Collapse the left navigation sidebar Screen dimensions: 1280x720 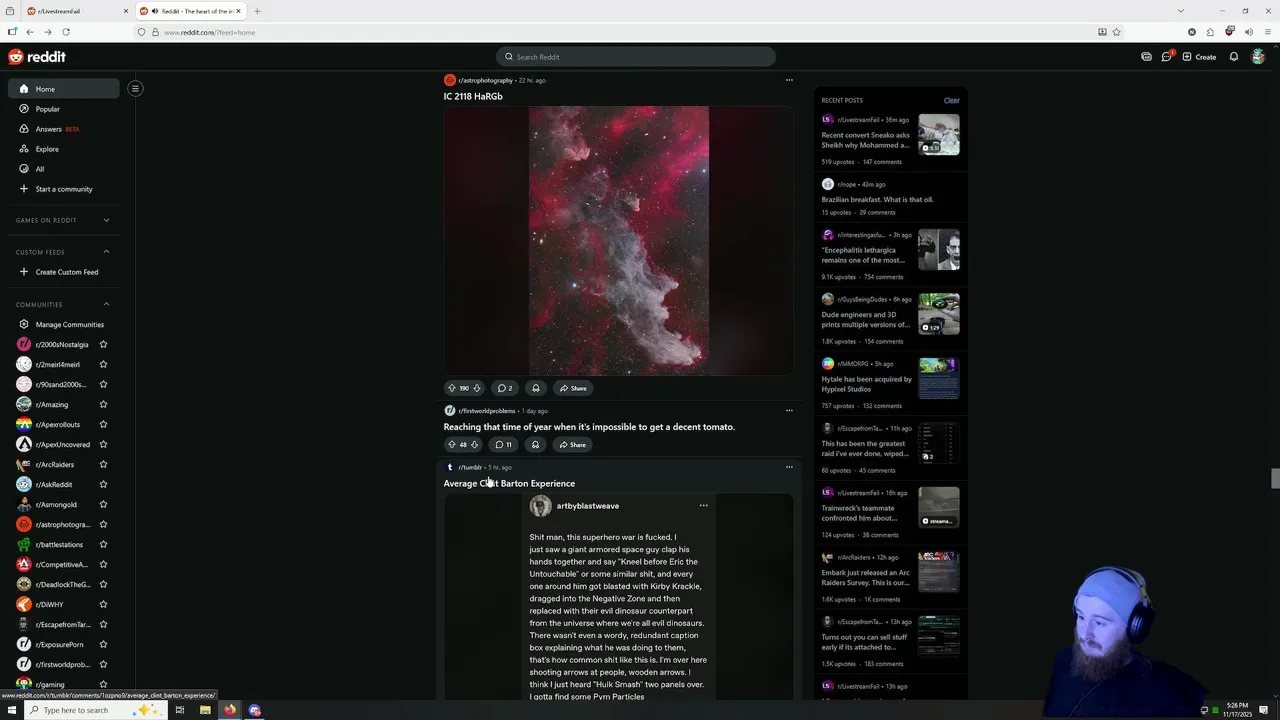pos(135,88)
